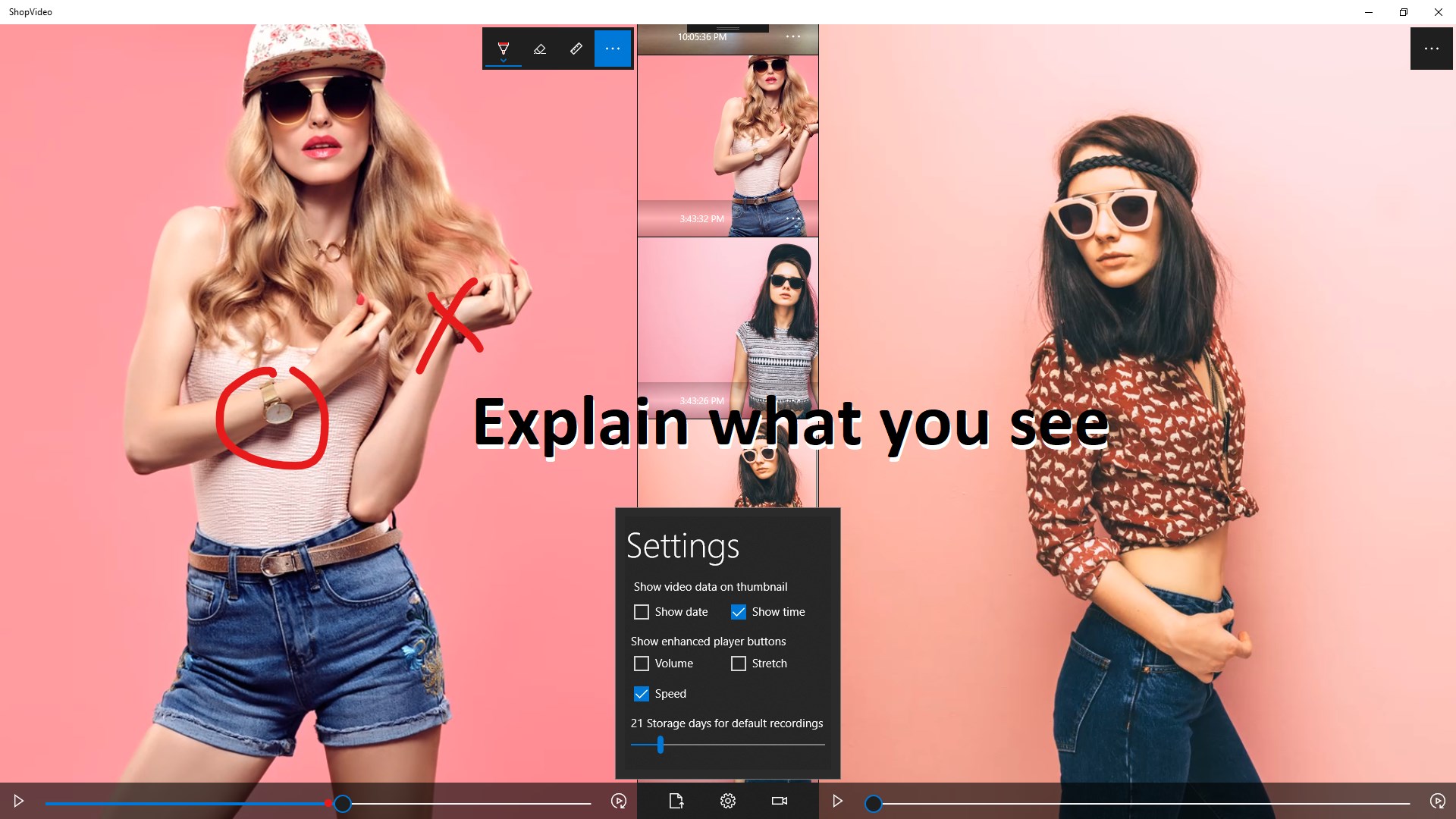Enable the Show date checkbox
Screen dimensions: 1456x819
pos(642,612)
